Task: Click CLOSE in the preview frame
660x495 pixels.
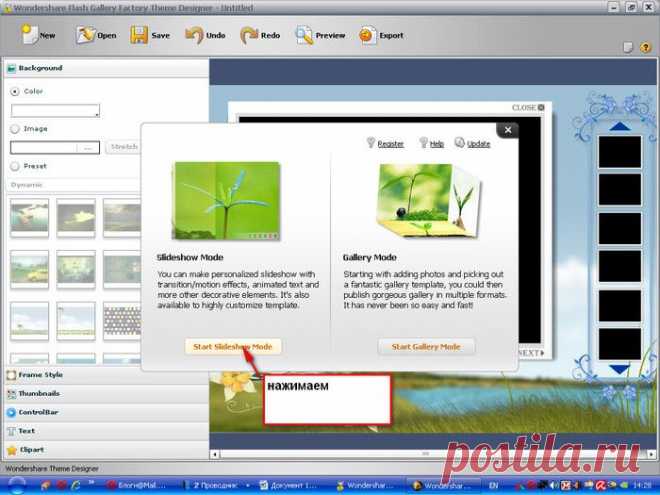Action: click(528, 108)
